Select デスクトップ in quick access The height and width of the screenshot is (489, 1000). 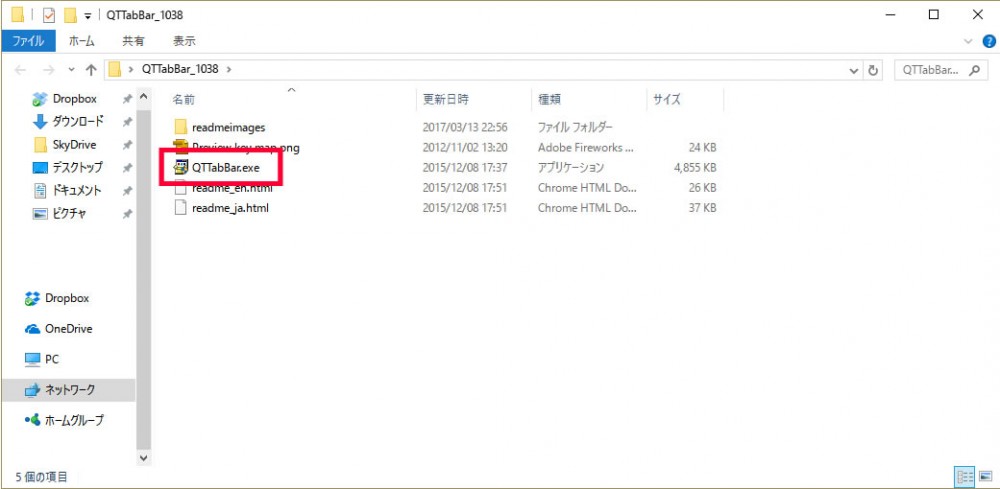click(77, 168)
